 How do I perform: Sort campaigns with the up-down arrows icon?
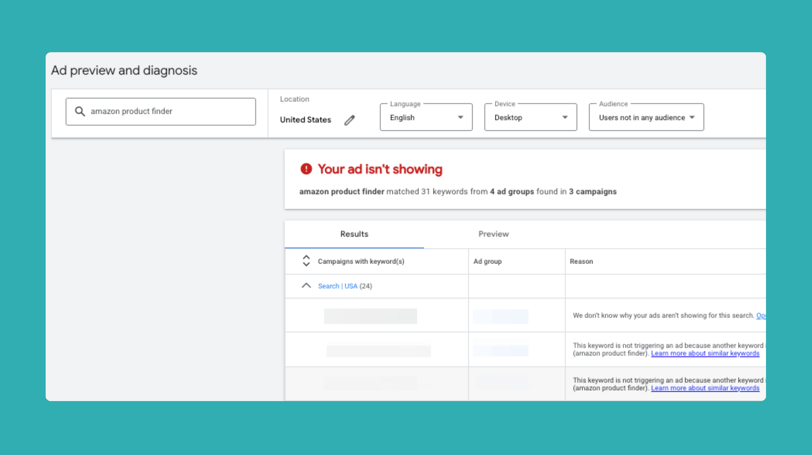(x=306, y=261)
